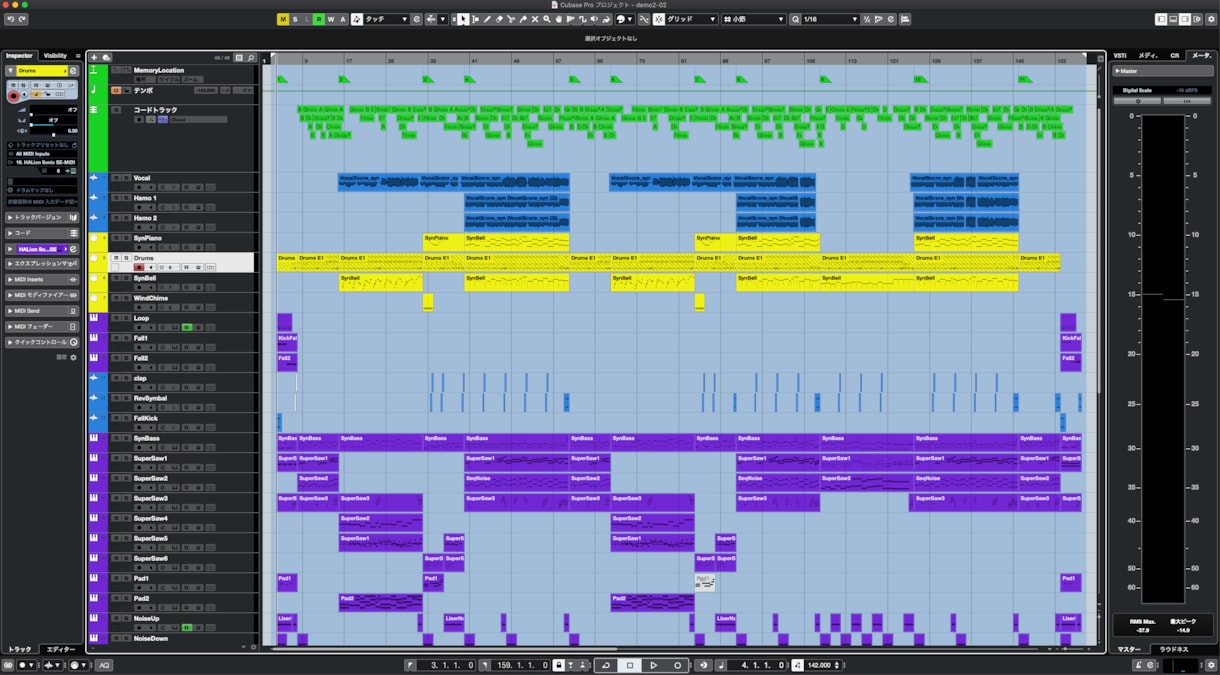Image resolution: width=1220 pixels, height=675 pixels.
Task: Toggle the Cycle loop button
Action: [605, 665]
